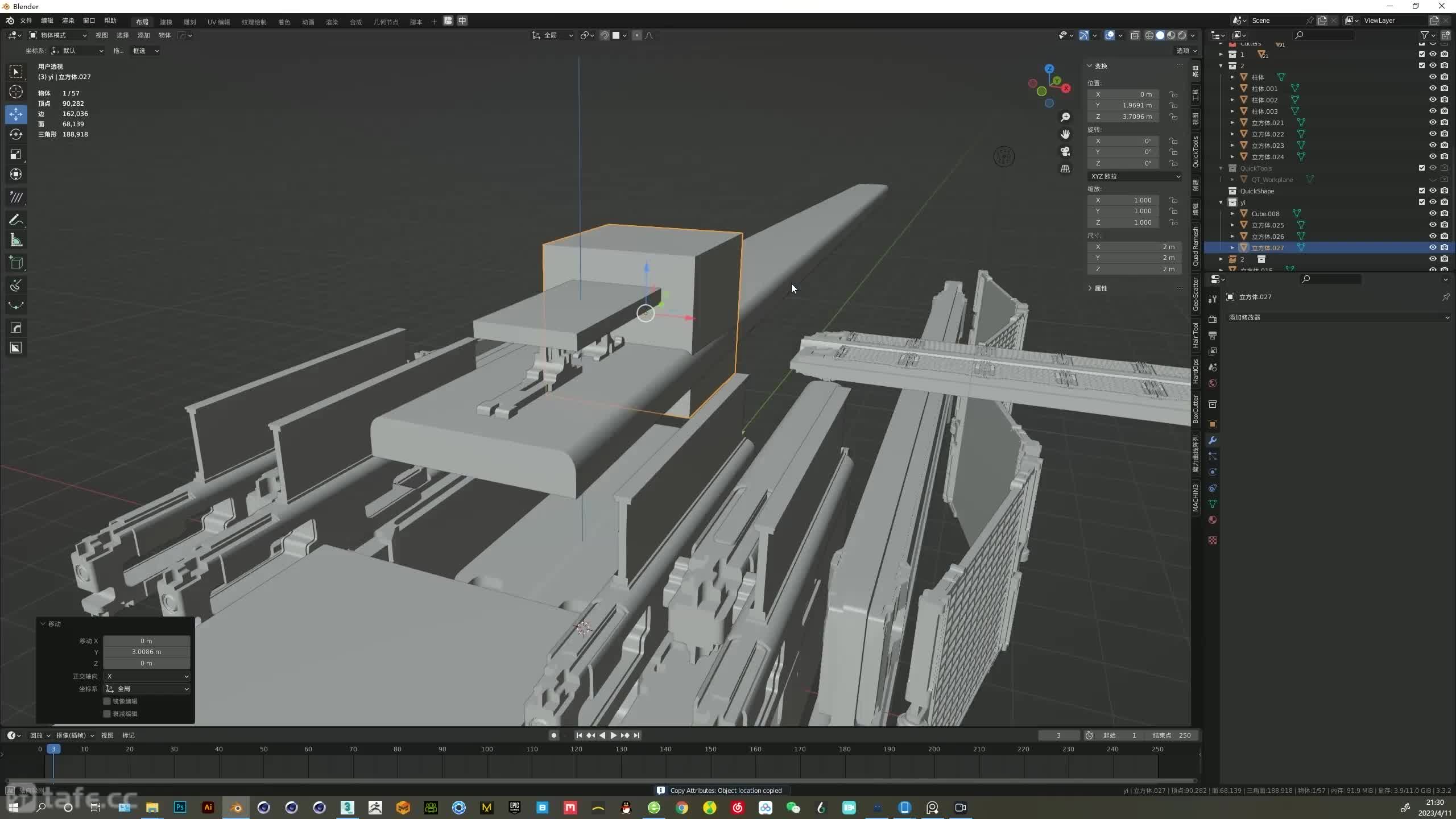Image resolution: width=1456 pixels, height=819 pixels.
Task: Hide 立方体.027 in the outliner
Action: 1433,248
